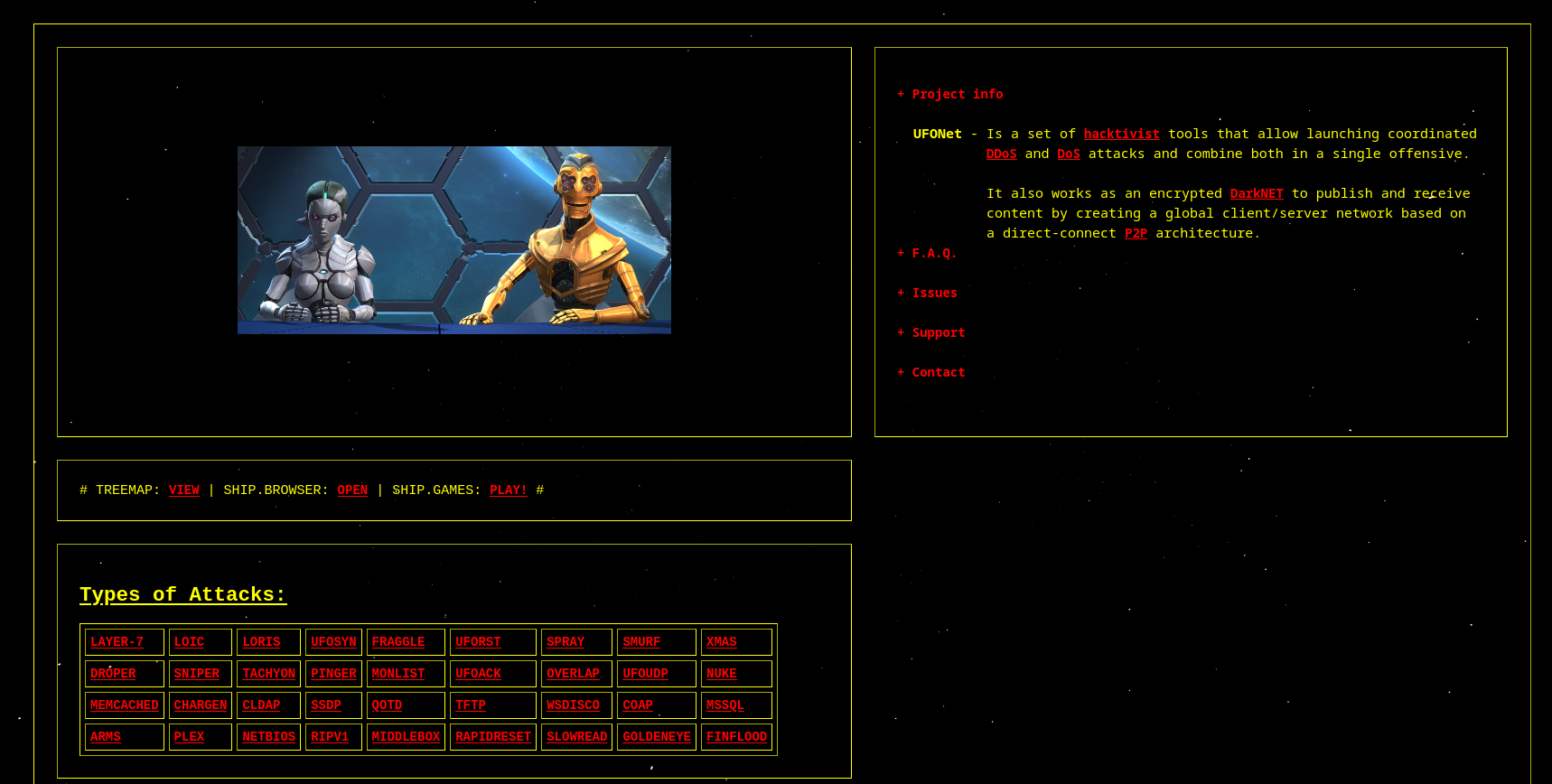This screenshot has width=1552, height=784.
Task: Select the MONLIST link
Action: [x=398, y=674]
